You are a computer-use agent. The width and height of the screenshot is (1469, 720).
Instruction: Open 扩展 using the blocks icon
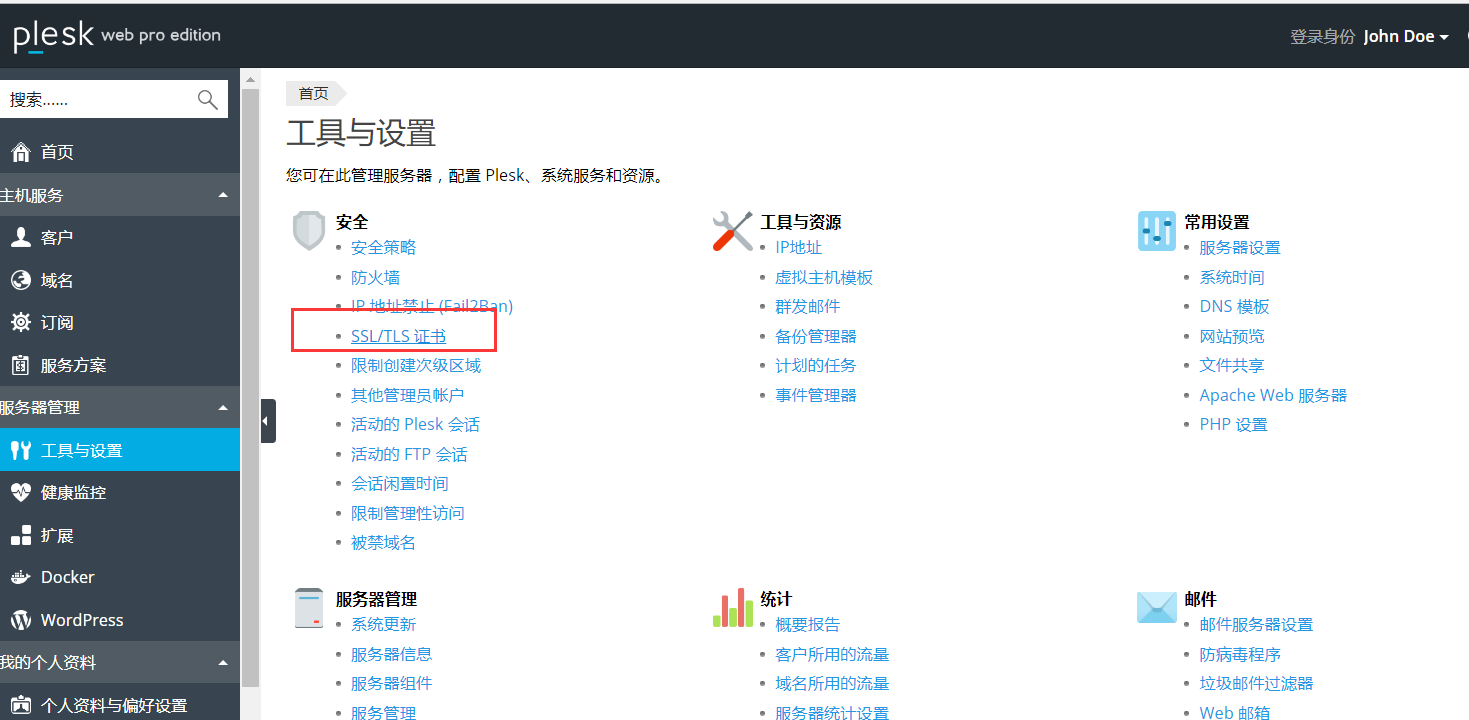point(19,535)
